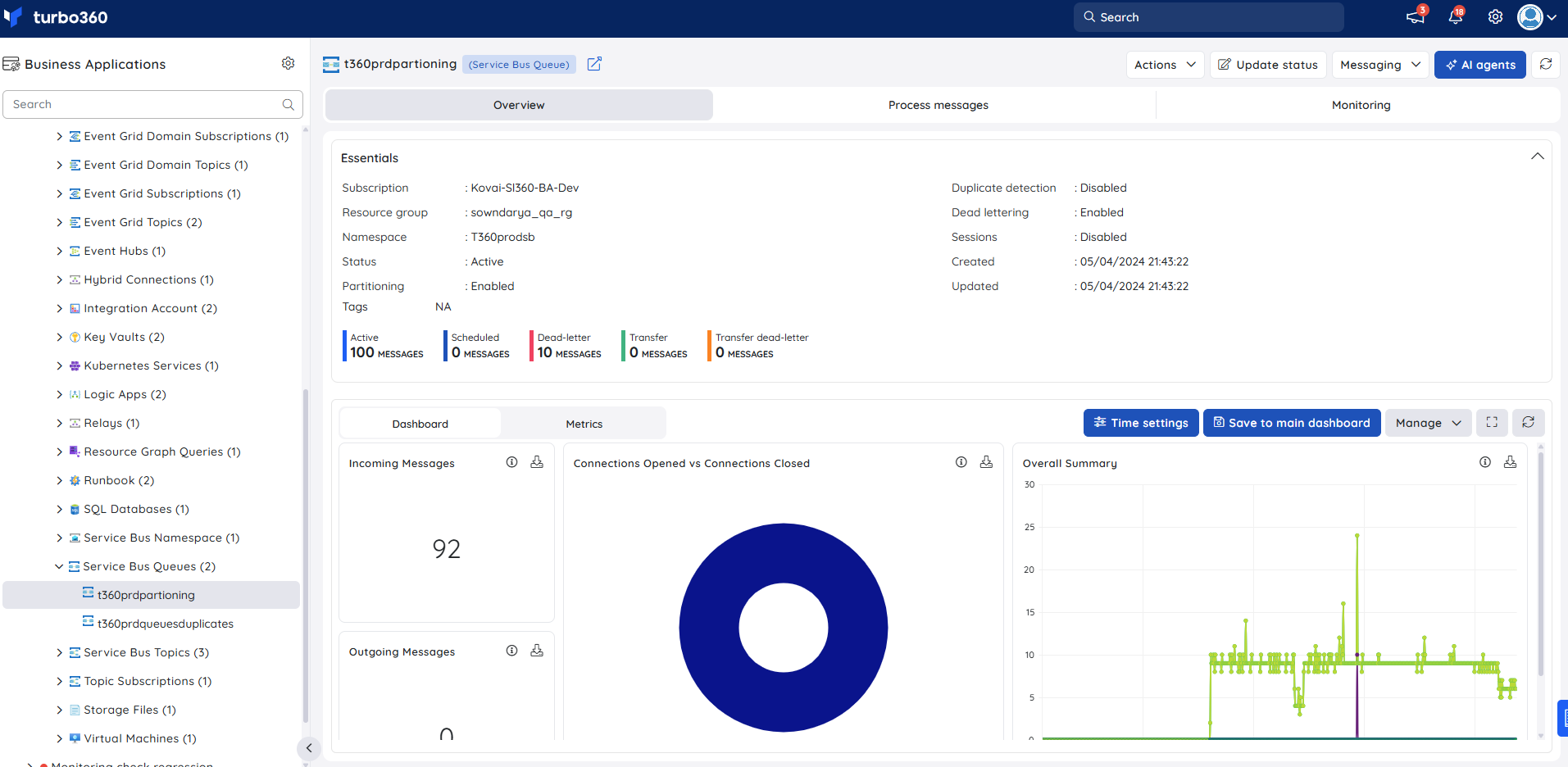Open the announcements megaphone icon
The height and width of the screenshot is (767, 1568).
click(x=1416, y=16)
